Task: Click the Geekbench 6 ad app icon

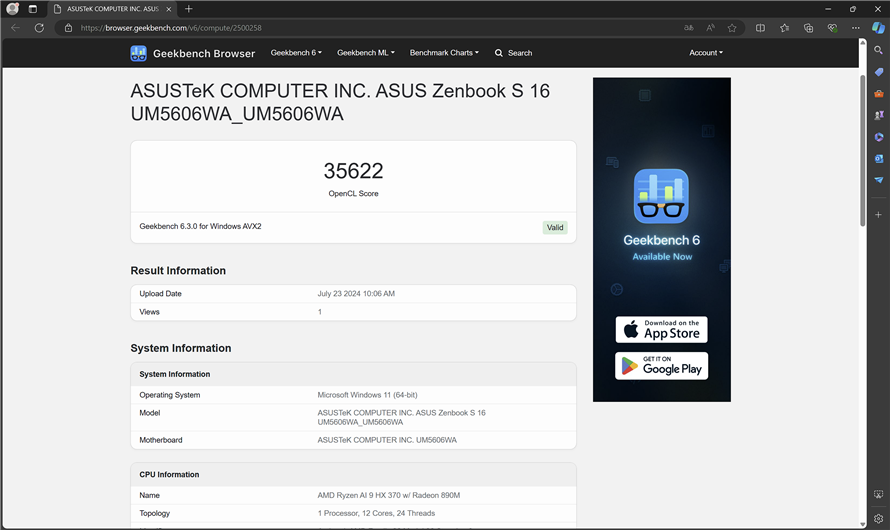Action: (661, 196)
